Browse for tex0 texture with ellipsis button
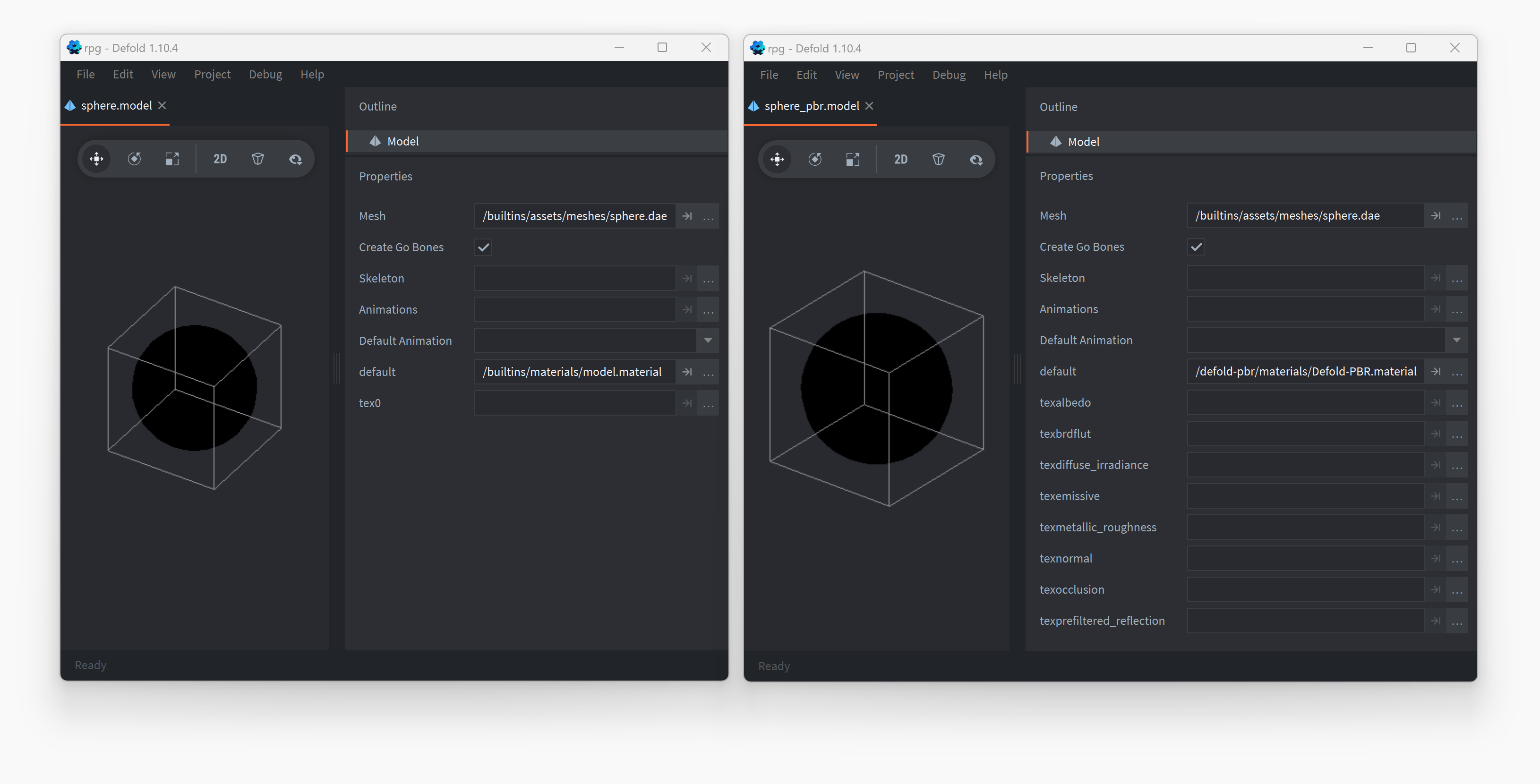This screenshot has width=1540, height=784. coord(709,403)
